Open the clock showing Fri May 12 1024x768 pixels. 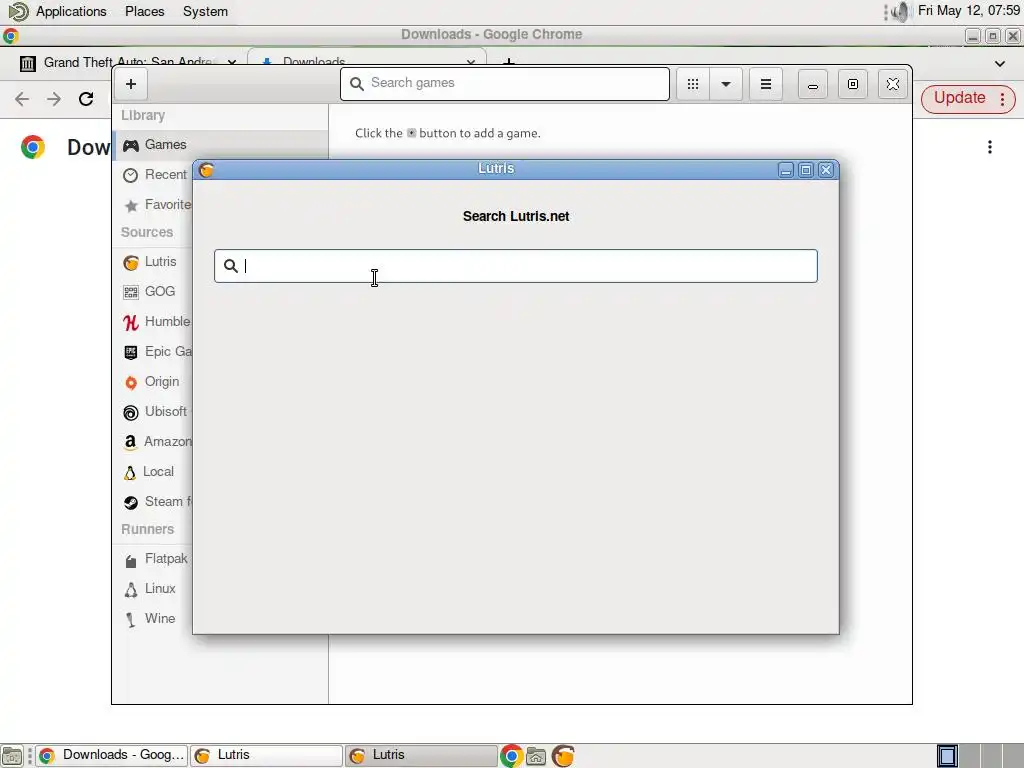coord(968,11)
